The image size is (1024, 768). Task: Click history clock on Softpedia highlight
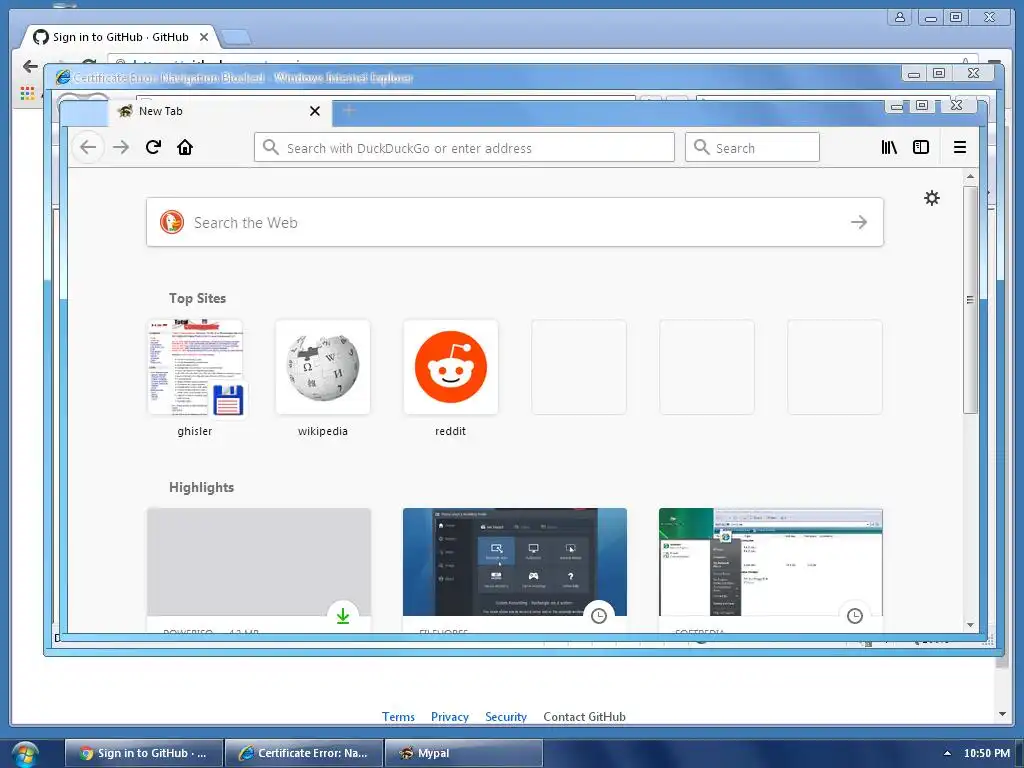[x=855, y=615]
